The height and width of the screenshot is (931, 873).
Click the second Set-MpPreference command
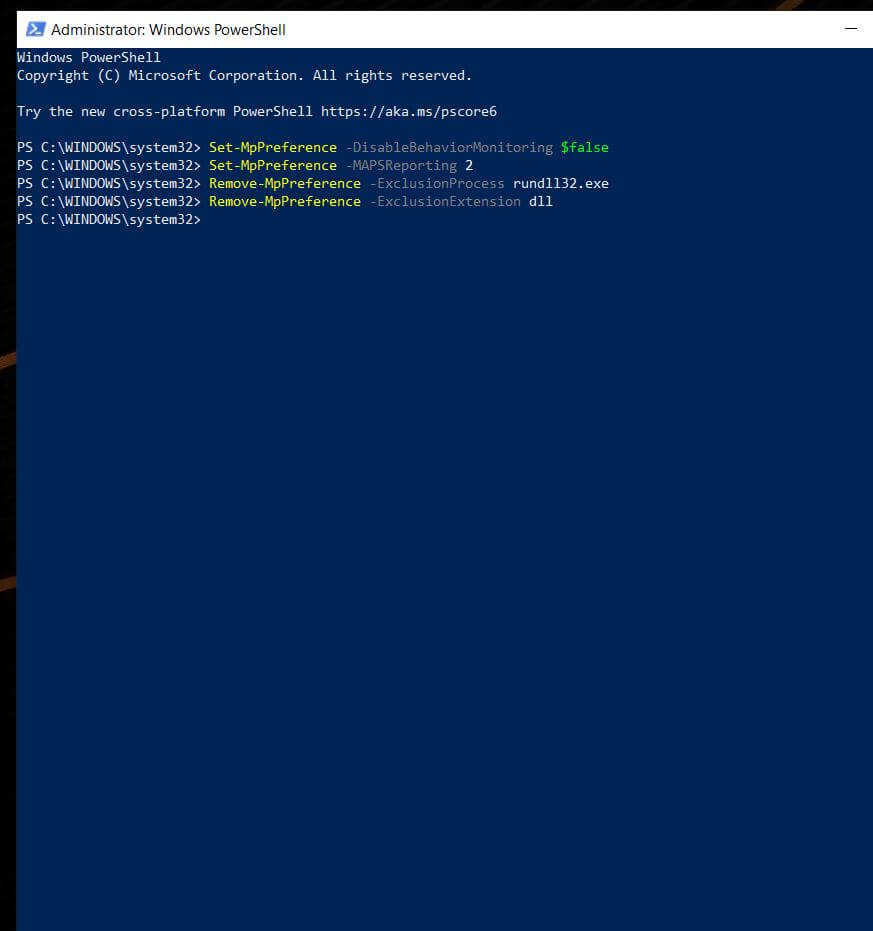click(x=272, y=165)
